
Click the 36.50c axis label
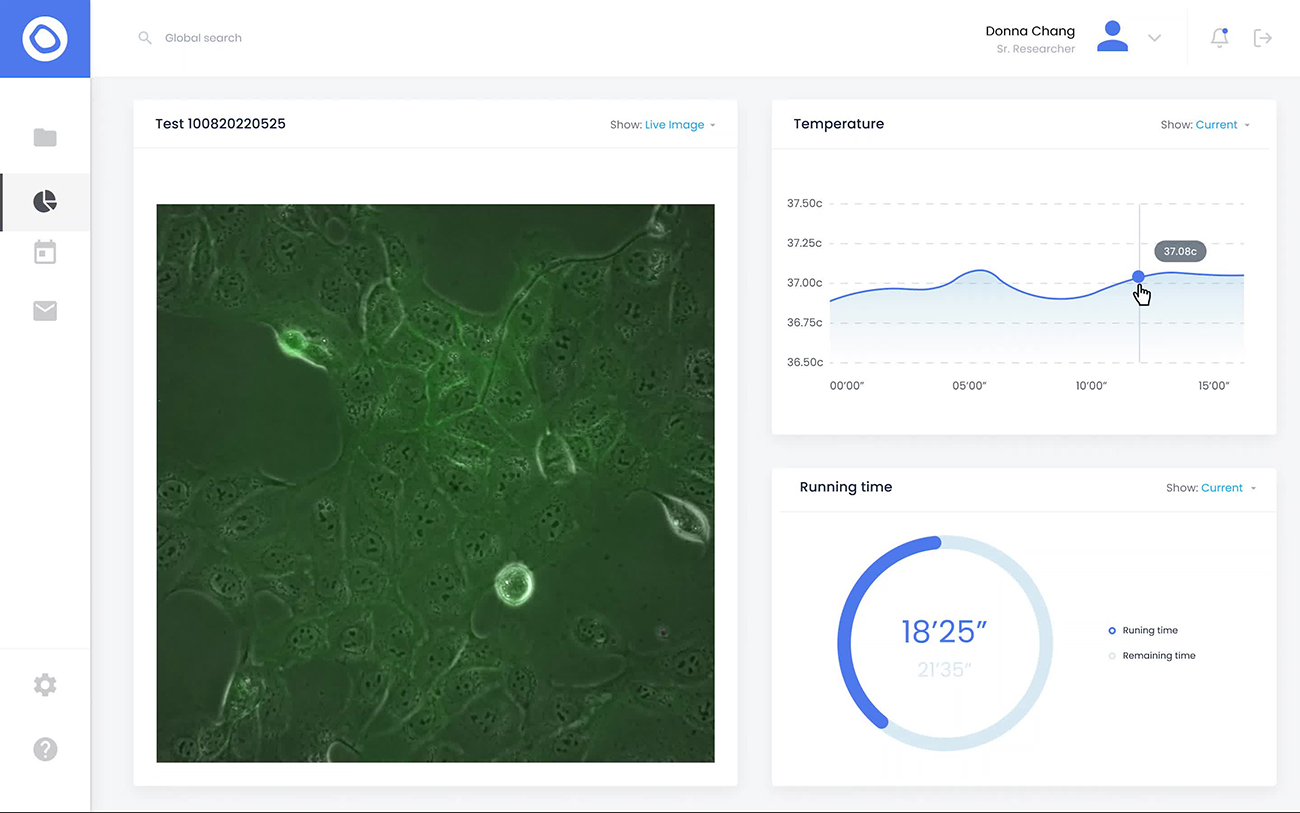pos(804,363)
